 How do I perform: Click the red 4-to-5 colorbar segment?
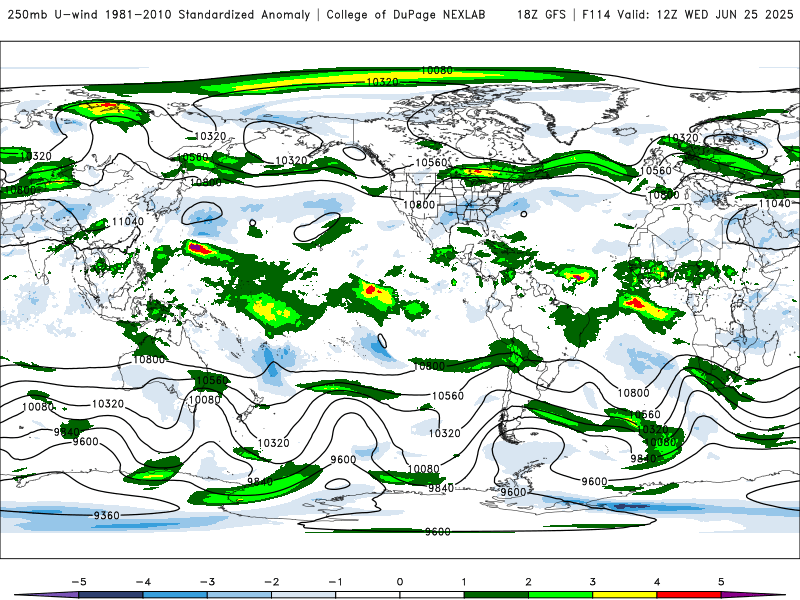[x=688, y=595]
